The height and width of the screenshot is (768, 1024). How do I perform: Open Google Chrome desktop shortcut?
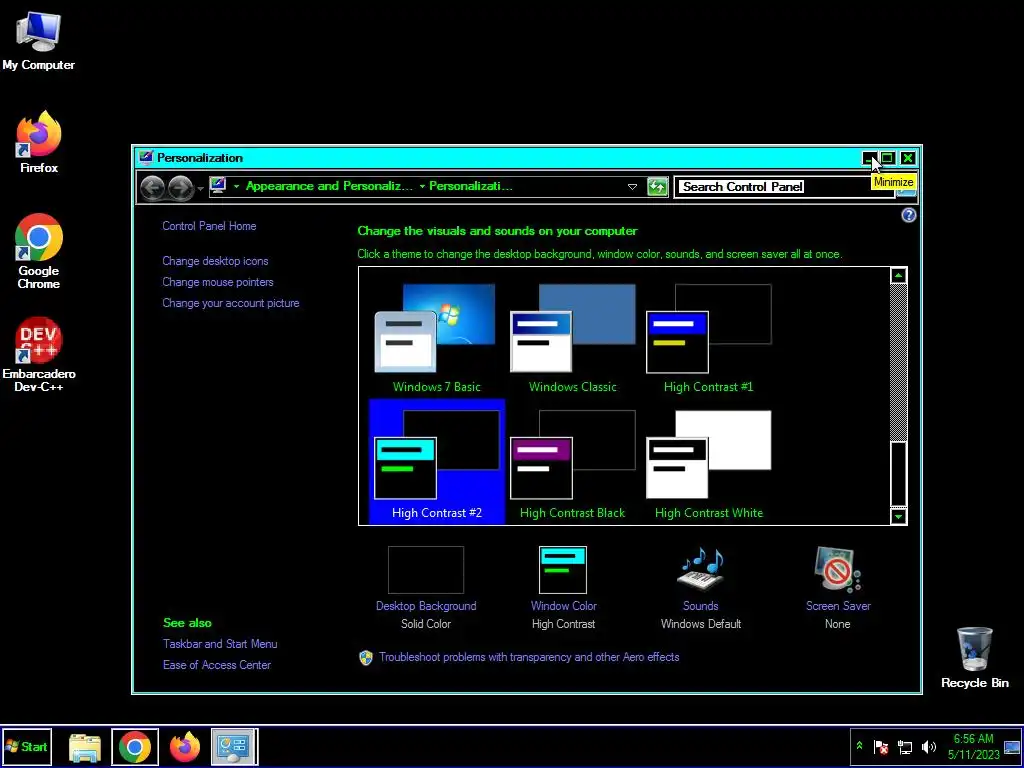click(39, 251)
